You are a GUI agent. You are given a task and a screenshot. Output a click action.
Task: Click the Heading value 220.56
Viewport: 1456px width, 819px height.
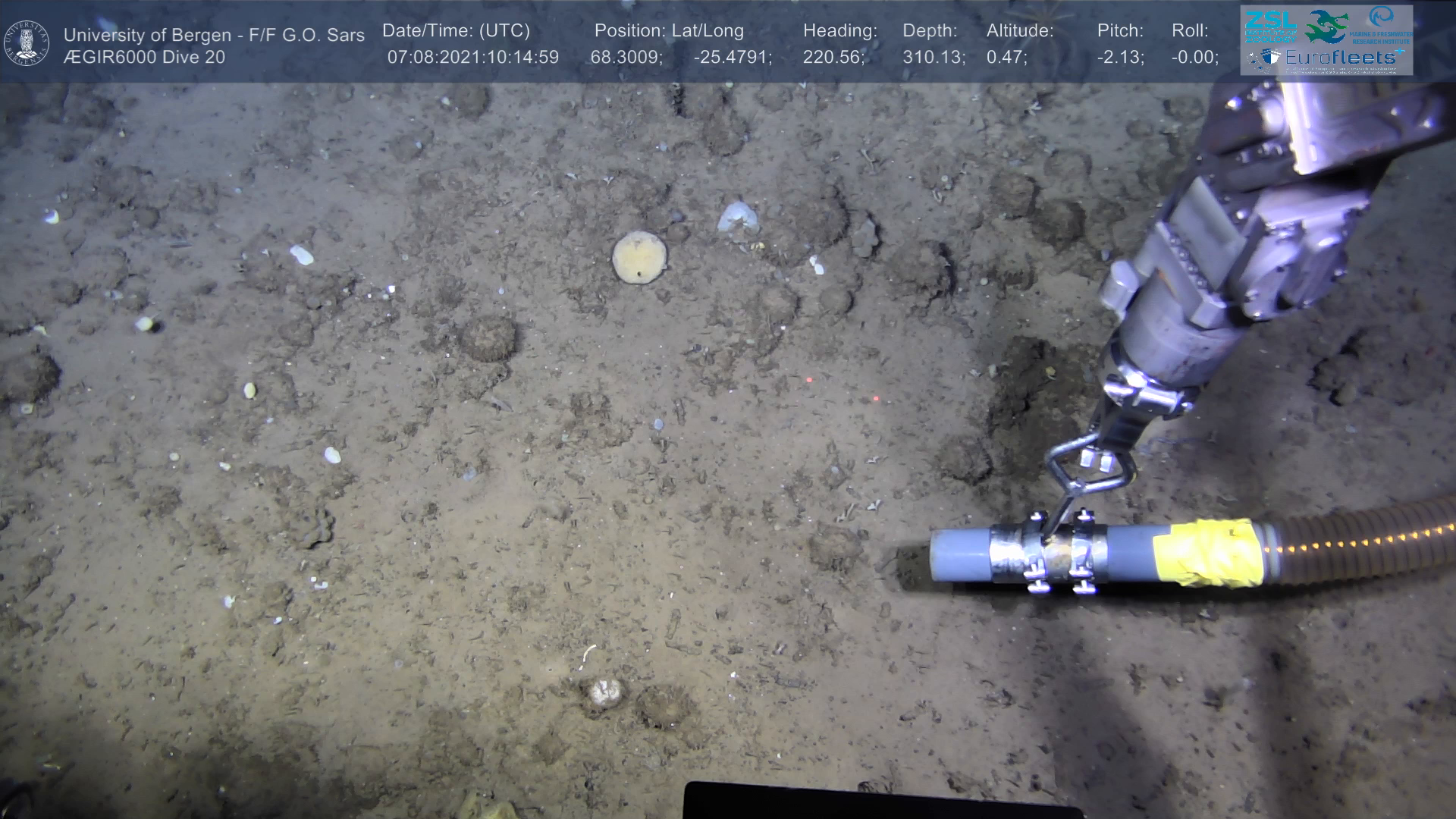click(833, 57)
